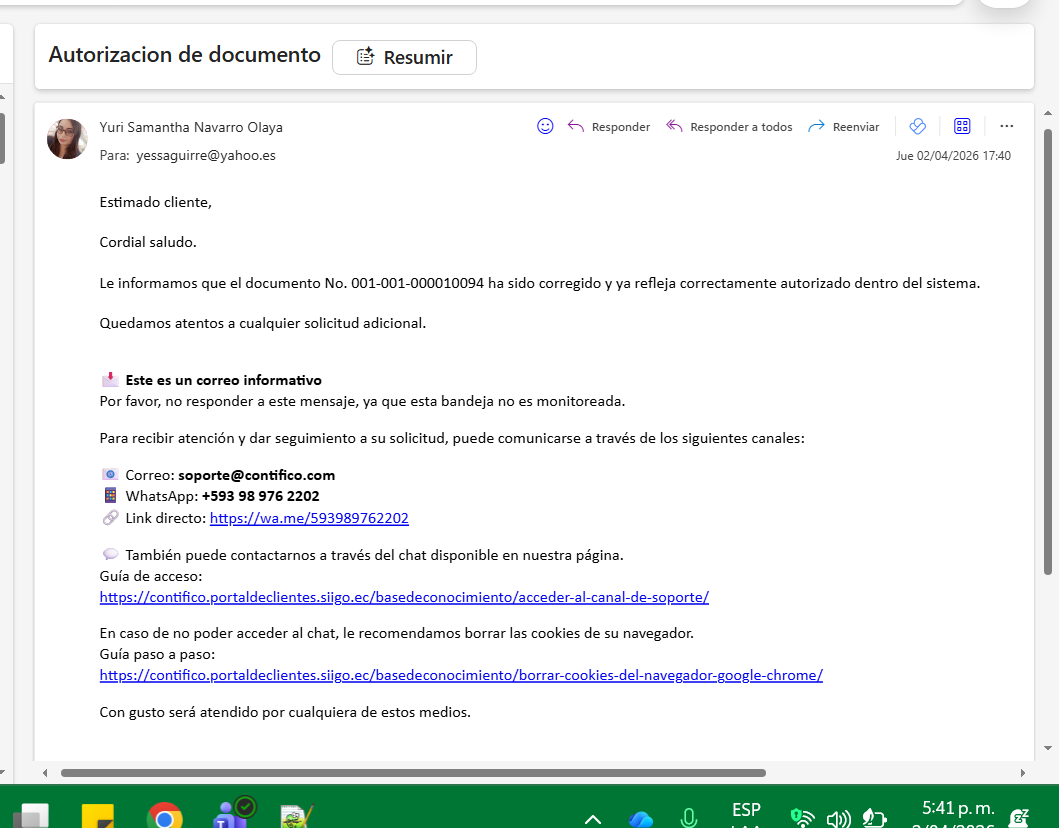1059x828 pixels.
Task: Open the acceder-al-canal-de-soporte guide link
Action: (404, 597)
